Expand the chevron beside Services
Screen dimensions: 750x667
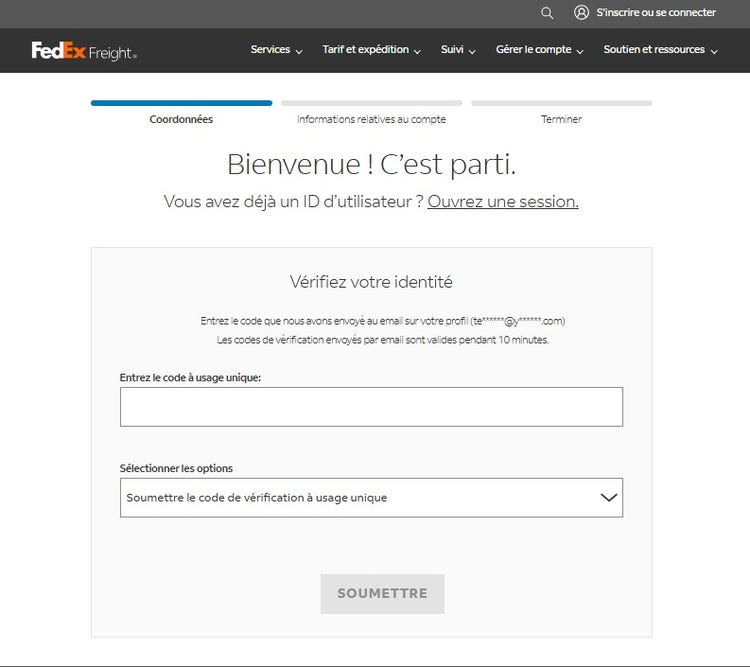299,51
